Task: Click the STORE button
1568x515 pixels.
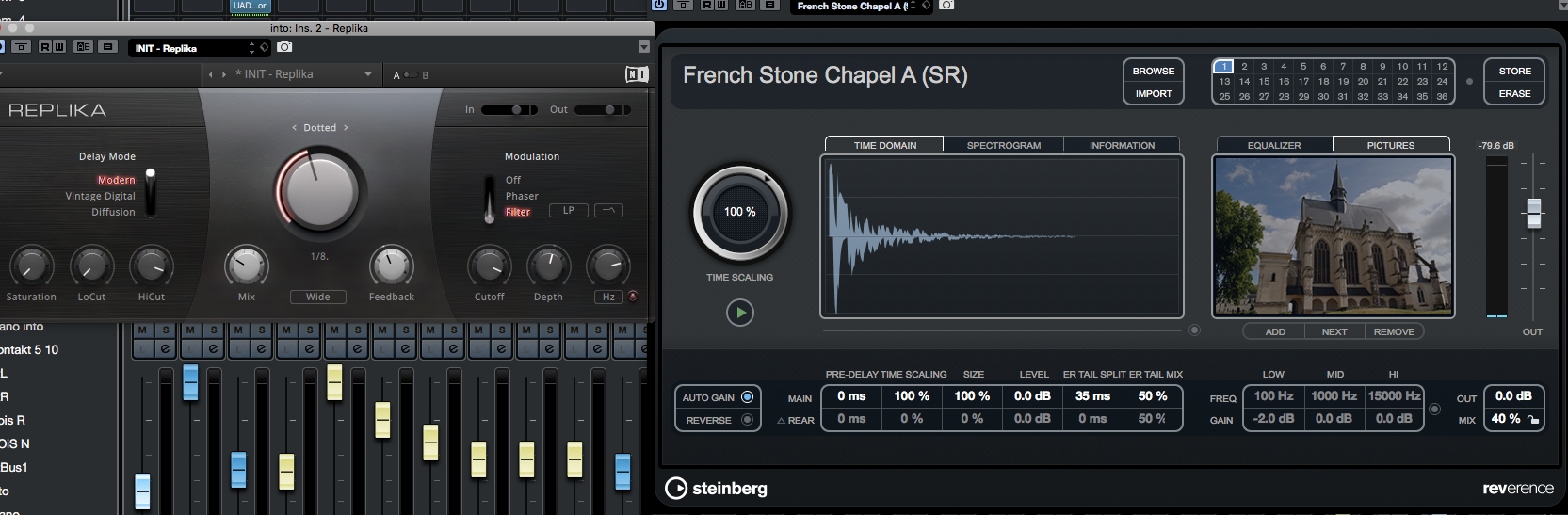Action: pyautogui.click(x=1514, y=71)
